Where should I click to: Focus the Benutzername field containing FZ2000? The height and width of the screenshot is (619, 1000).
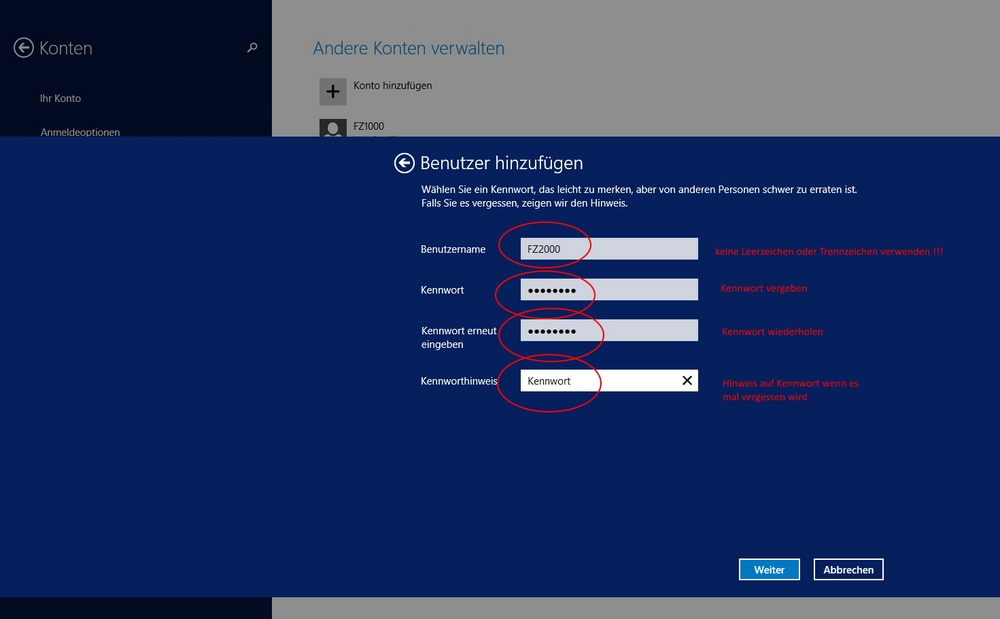pos(609,249)
